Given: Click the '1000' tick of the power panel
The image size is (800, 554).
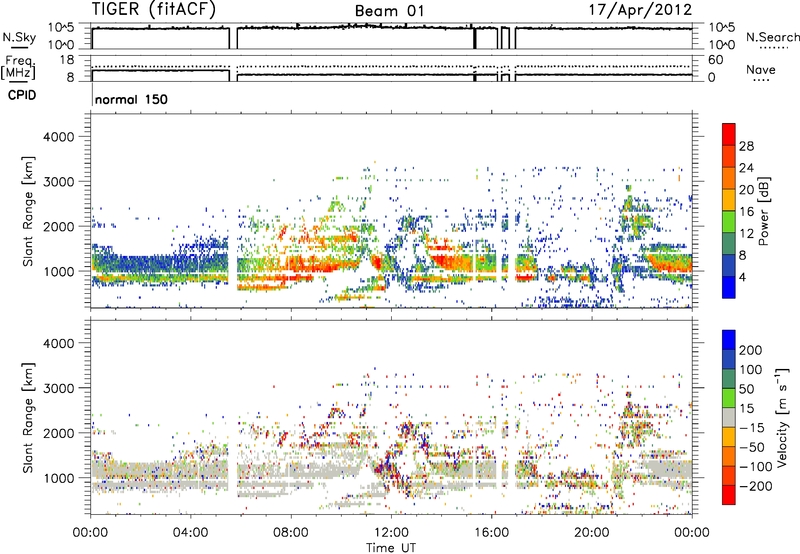Looking at the screenshot, I should coord(59,272).
